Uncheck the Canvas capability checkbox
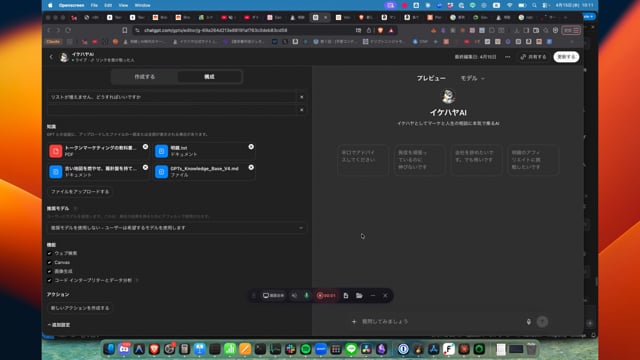 click(x=49, y=262)
